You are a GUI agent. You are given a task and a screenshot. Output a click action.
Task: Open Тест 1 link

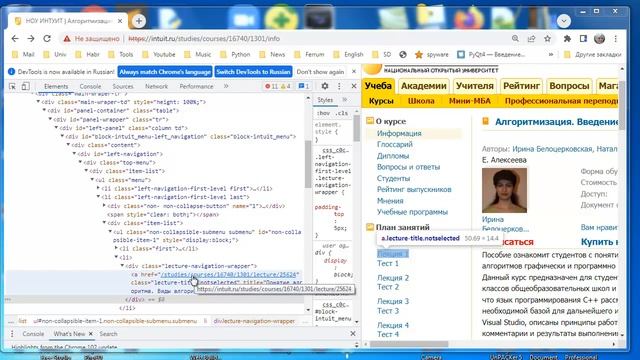pyautogui.click(x=388, y=263)
